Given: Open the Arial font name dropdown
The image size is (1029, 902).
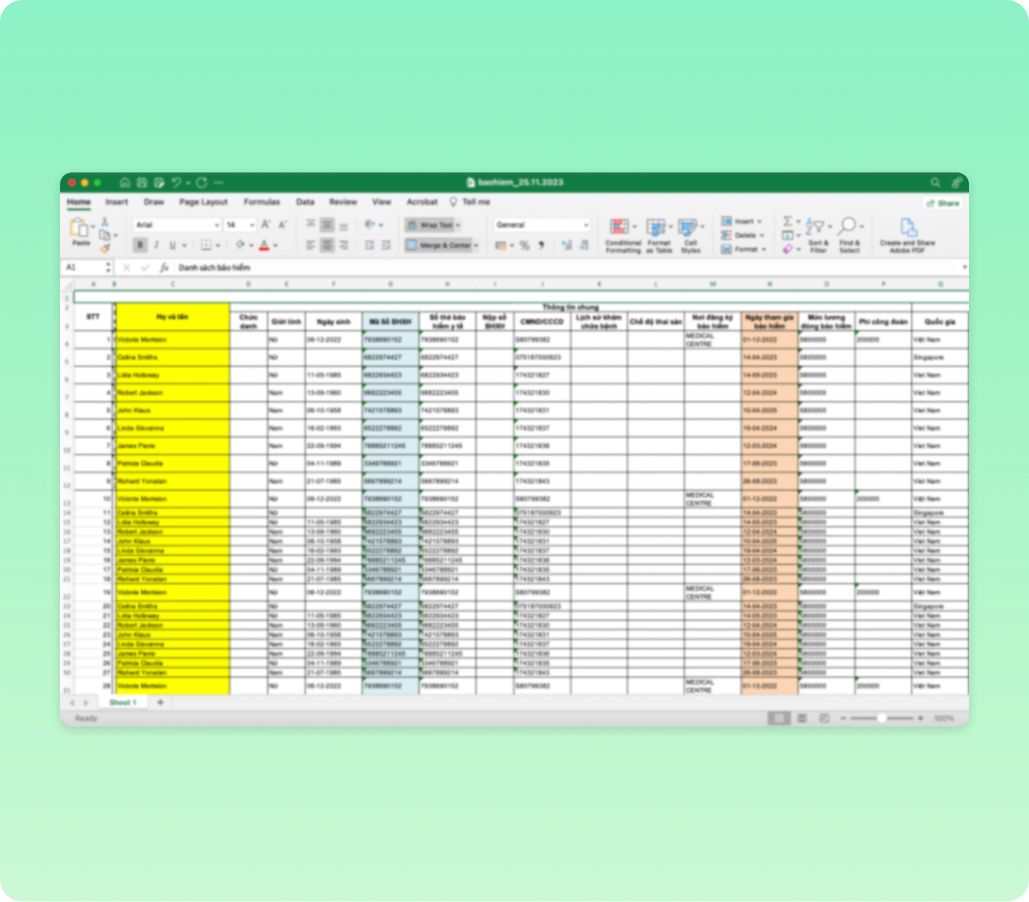Looking at the screenshot, I should (x=175, y=225).
